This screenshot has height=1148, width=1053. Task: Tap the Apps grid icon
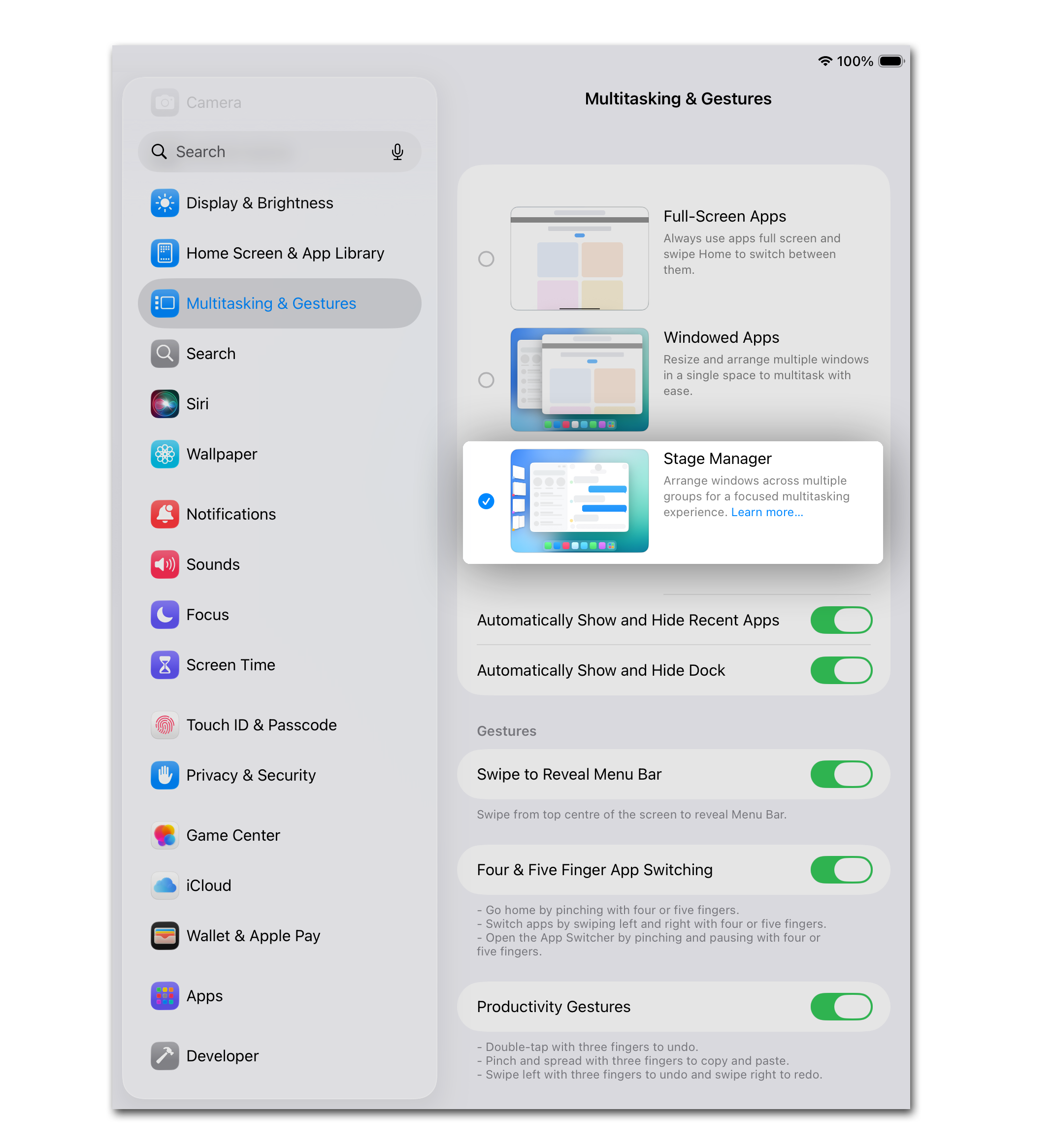tap(165, 996)
